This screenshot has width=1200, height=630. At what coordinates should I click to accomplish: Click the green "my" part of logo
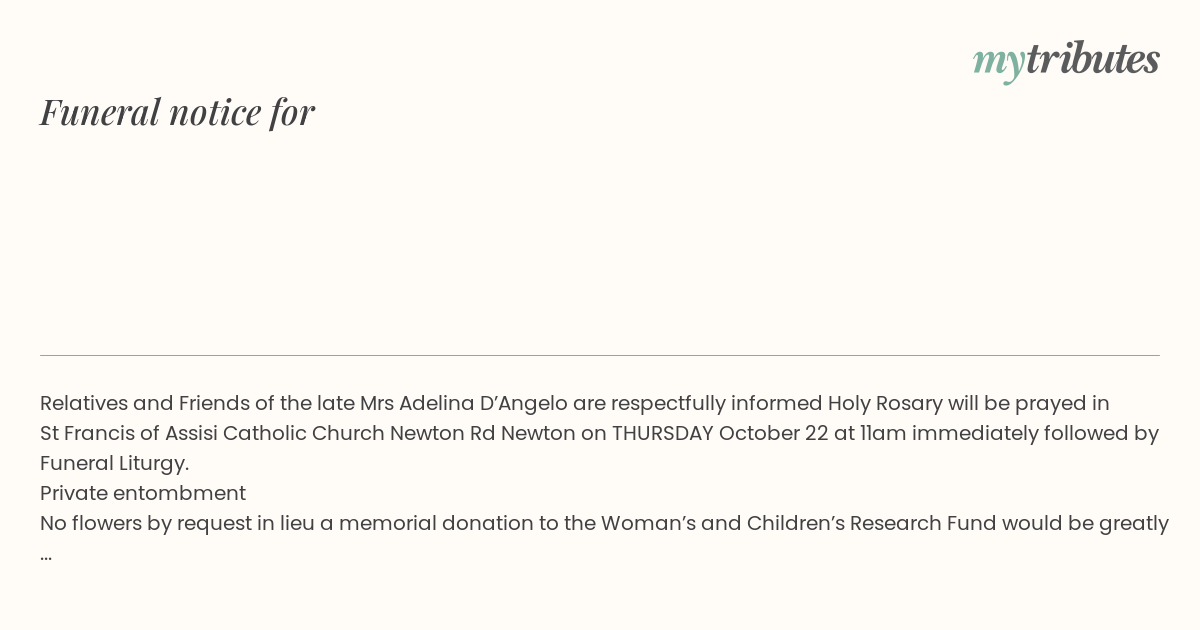(x=998, y=63)
